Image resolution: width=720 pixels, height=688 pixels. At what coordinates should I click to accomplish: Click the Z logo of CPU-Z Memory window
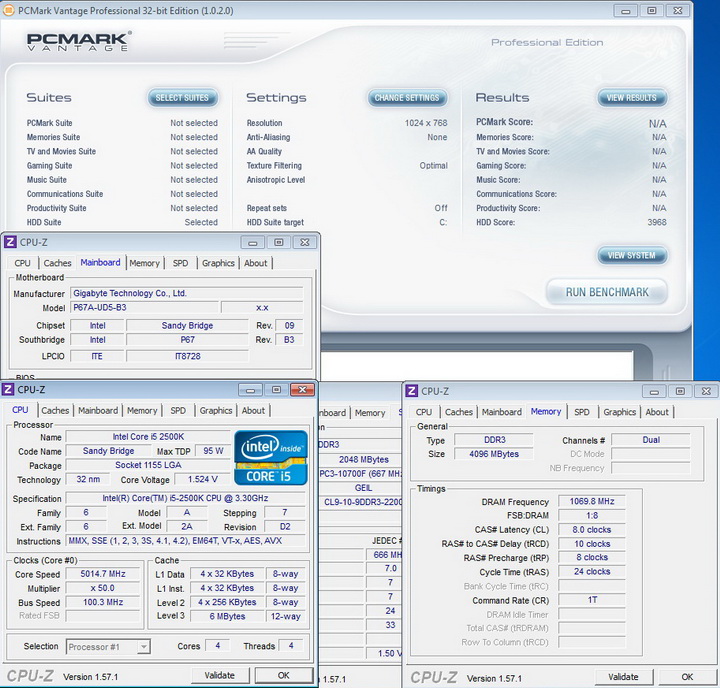tap(412, 391)
